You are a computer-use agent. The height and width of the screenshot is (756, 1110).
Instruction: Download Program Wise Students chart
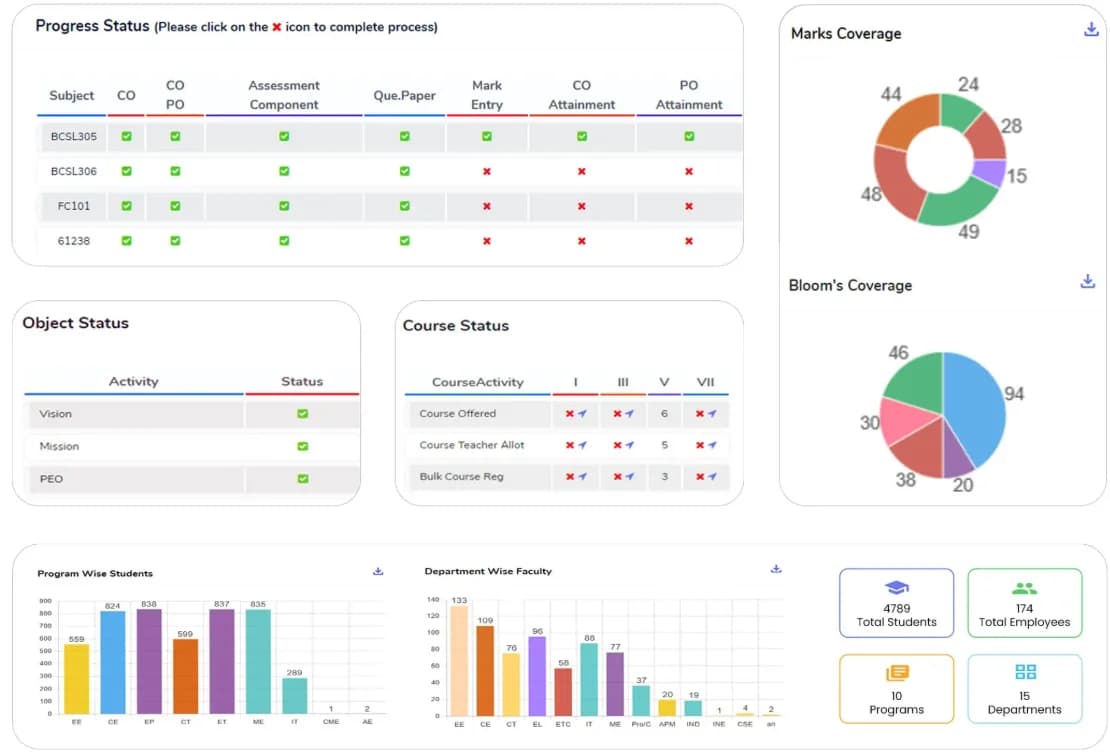click(378, 571)
